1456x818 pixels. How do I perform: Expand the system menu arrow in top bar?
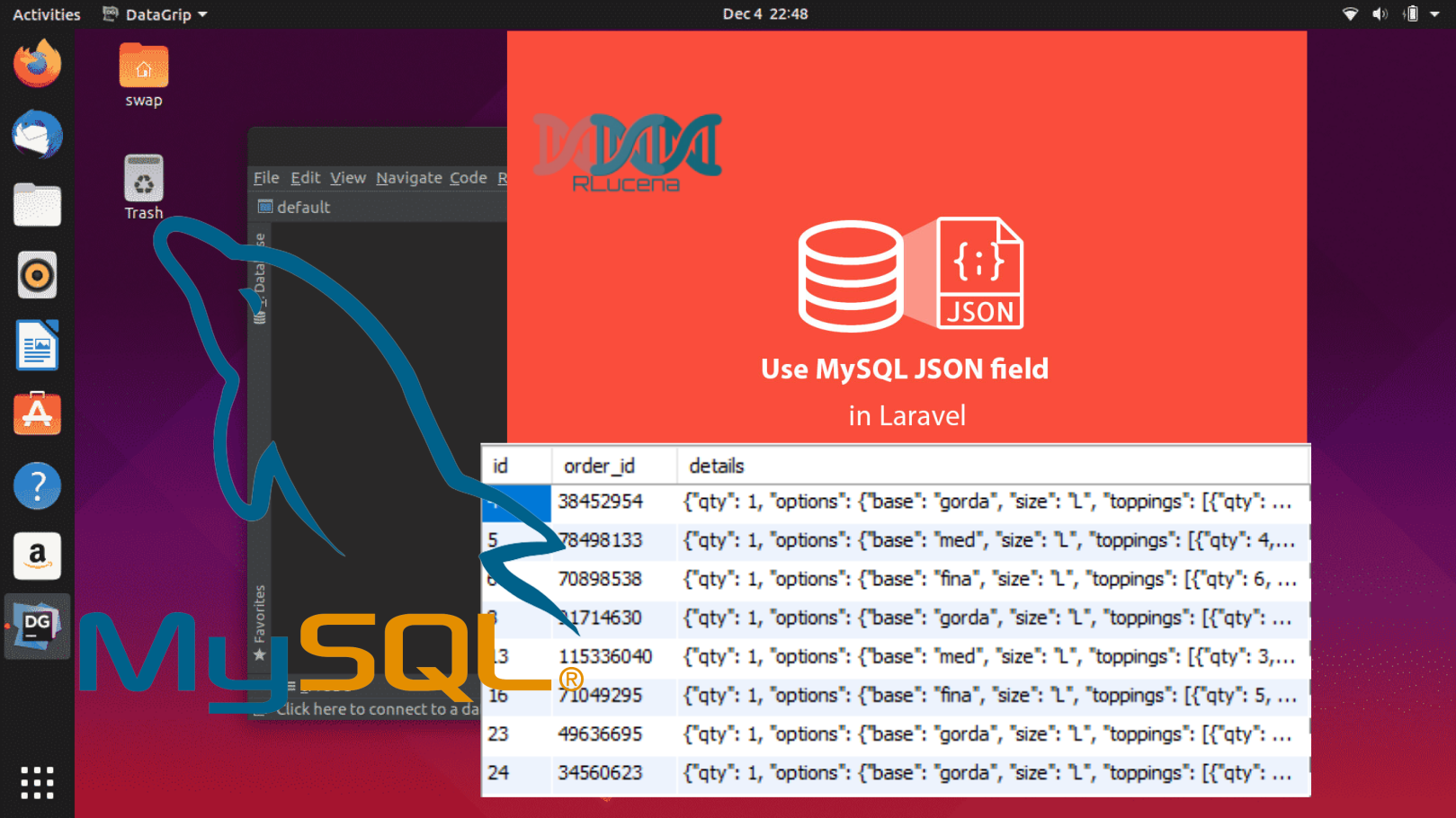coord(1434,14)
